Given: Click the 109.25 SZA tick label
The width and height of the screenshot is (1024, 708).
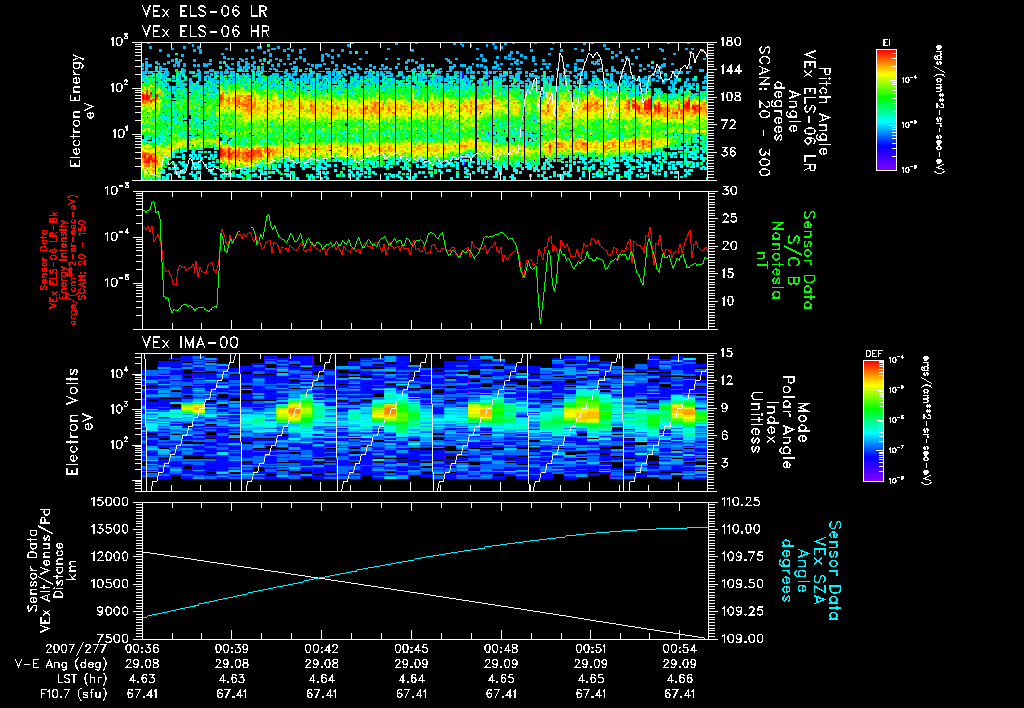Looking at the screenshot, I should (741, 611).
